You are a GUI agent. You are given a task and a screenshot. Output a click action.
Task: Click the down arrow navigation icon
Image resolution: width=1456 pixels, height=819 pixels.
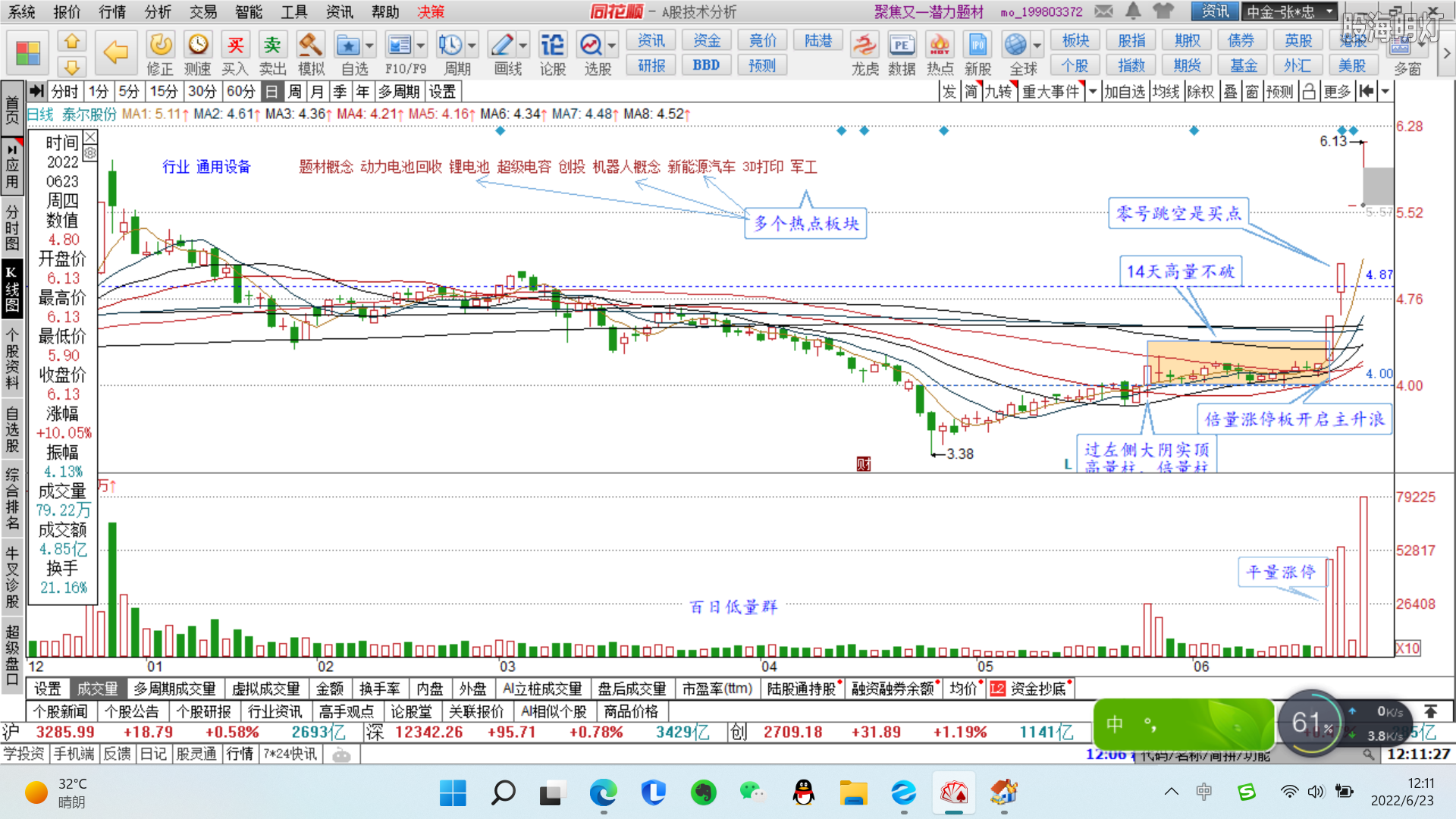click(72, 67)
